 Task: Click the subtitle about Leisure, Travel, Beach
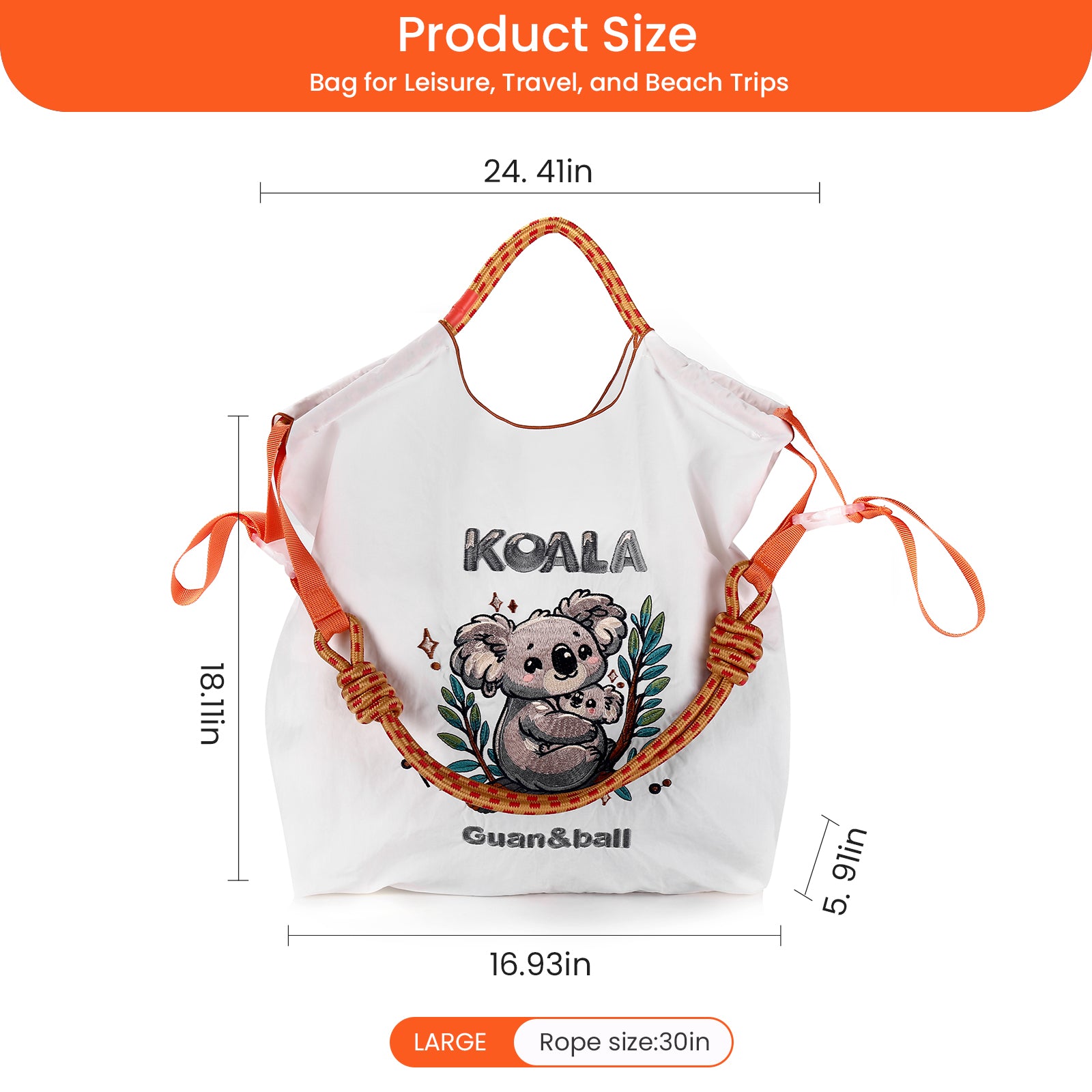pos(549,83)
